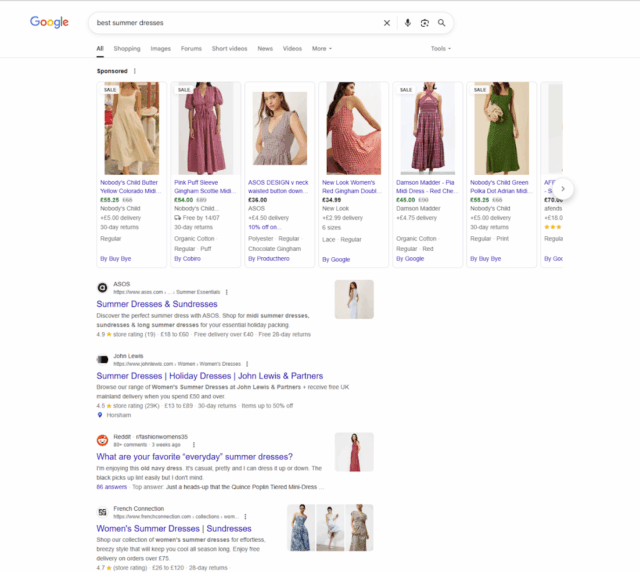Switch to the Short videos tab
This screenshot has width=640, height=573.
pyautogui.click(x=229, y=49)
